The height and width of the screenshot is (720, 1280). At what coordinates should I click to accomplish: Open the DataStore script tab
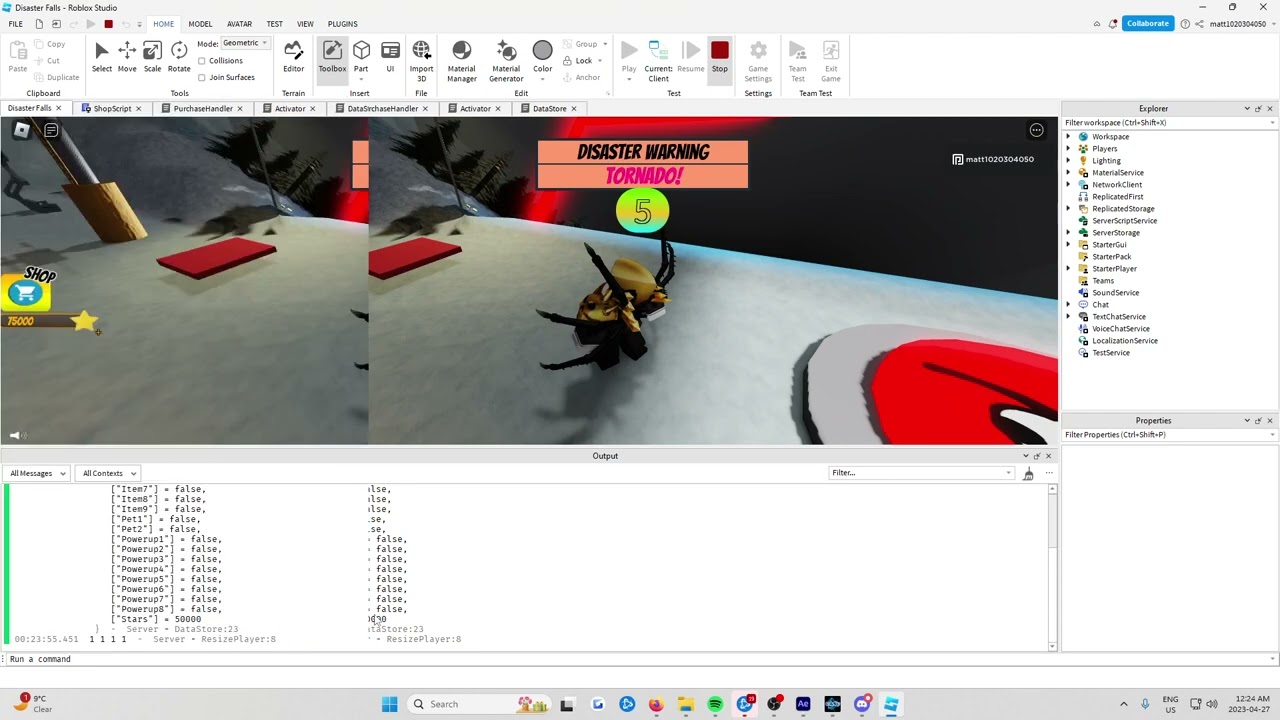(549, 108)
